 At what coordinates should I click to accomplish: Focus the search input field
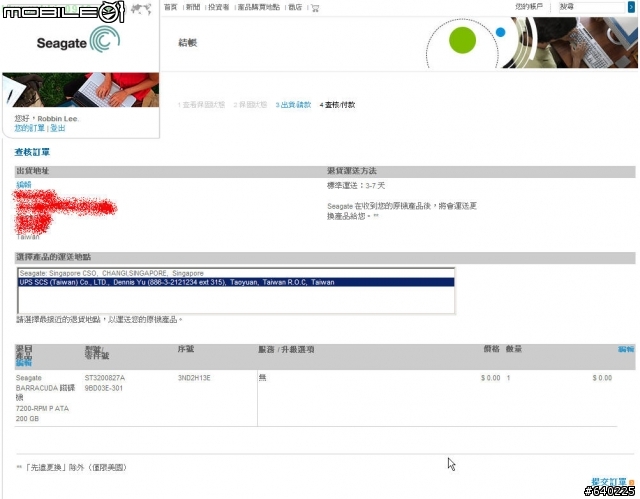pyautogui.click(x=592, y=7)
